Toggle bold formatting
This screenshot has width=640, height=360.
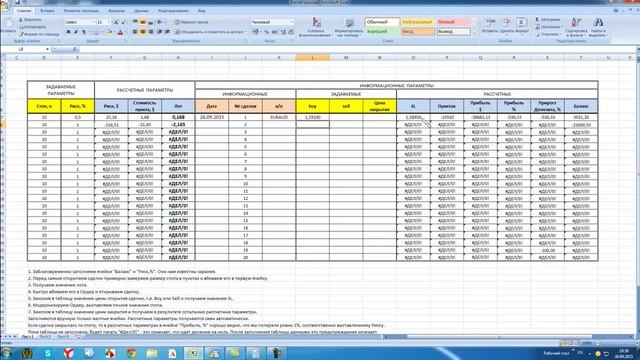pos(68,32)
